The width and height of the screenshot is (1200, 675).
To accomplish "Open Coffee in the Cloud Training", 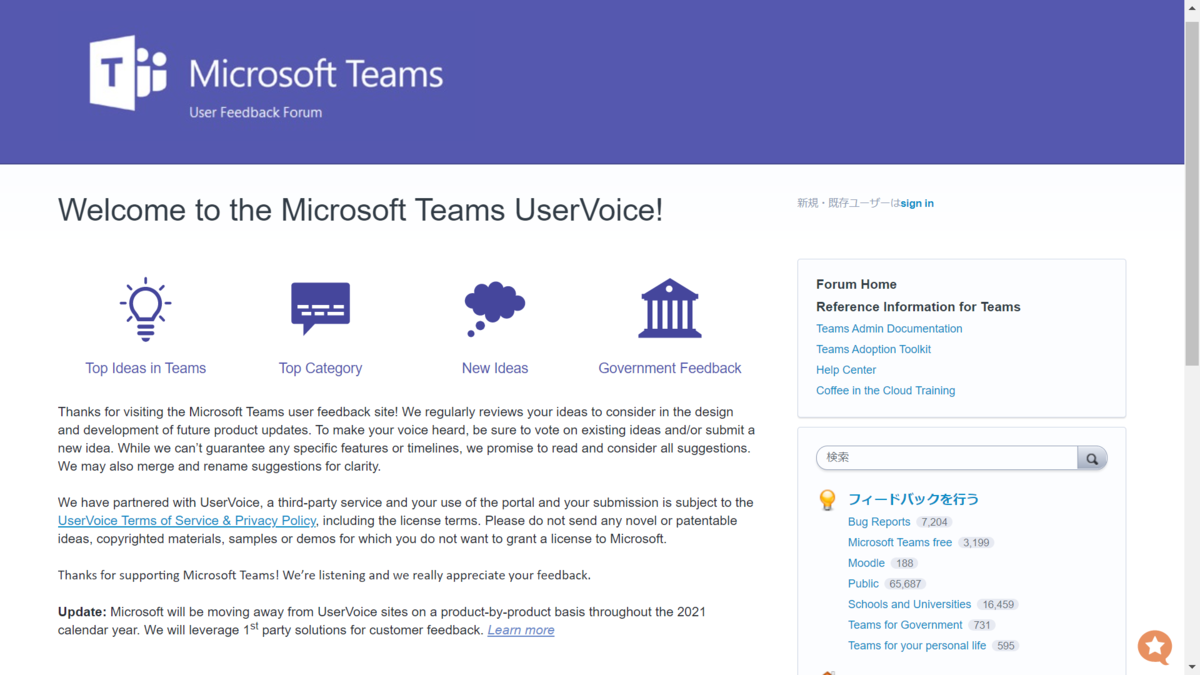I will tap(885, 390).
